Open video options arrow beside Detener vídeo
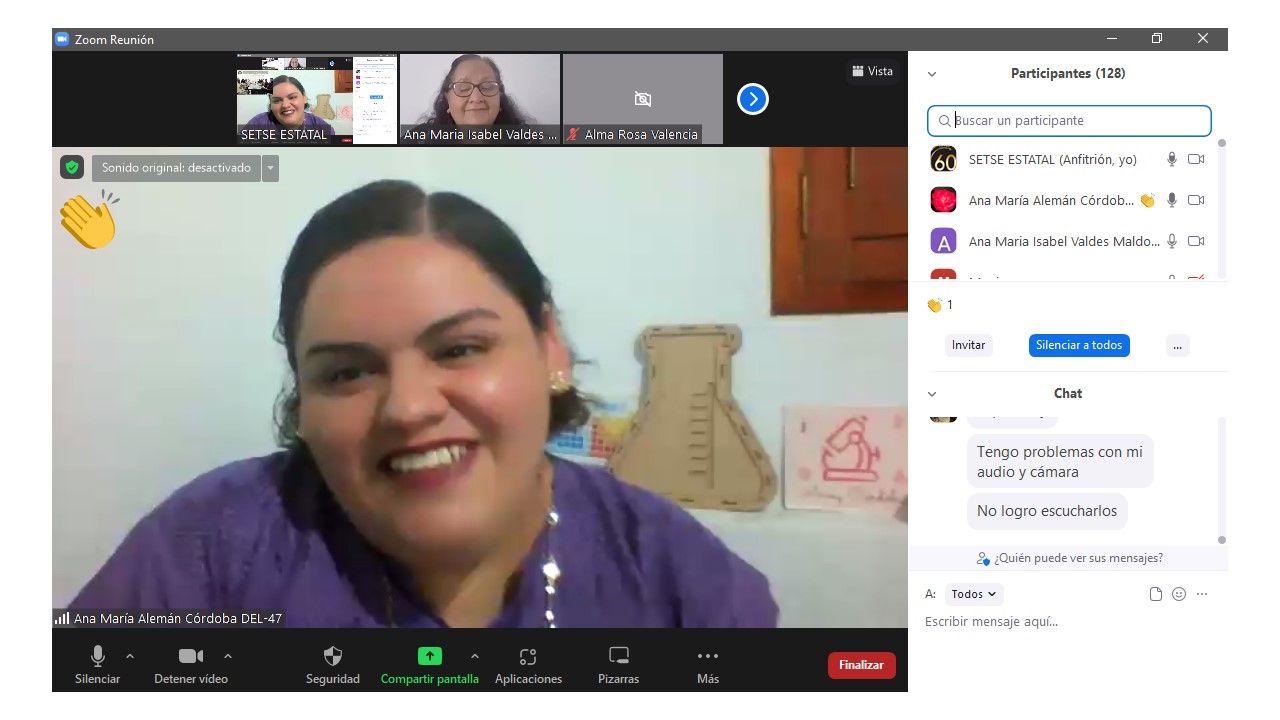 tap(228, 656)
